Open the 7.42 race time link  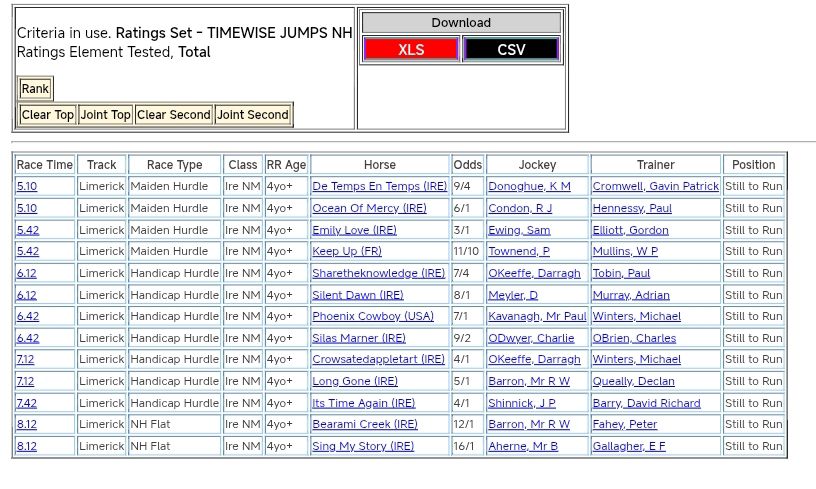(27, 404)
